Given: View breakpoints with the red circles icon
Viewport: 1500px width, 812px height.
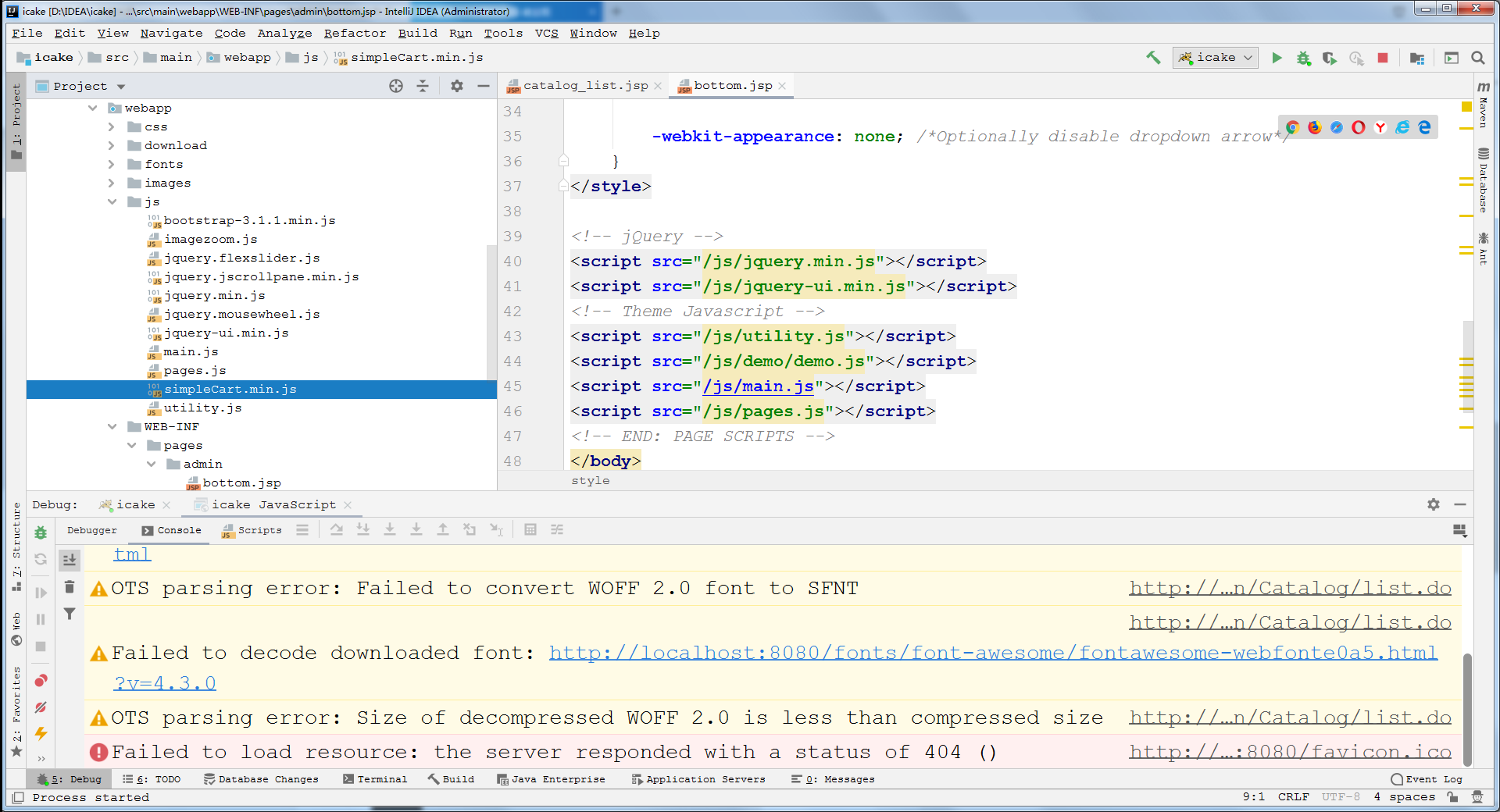Looking at the screenshot, I should click(41, 681).
